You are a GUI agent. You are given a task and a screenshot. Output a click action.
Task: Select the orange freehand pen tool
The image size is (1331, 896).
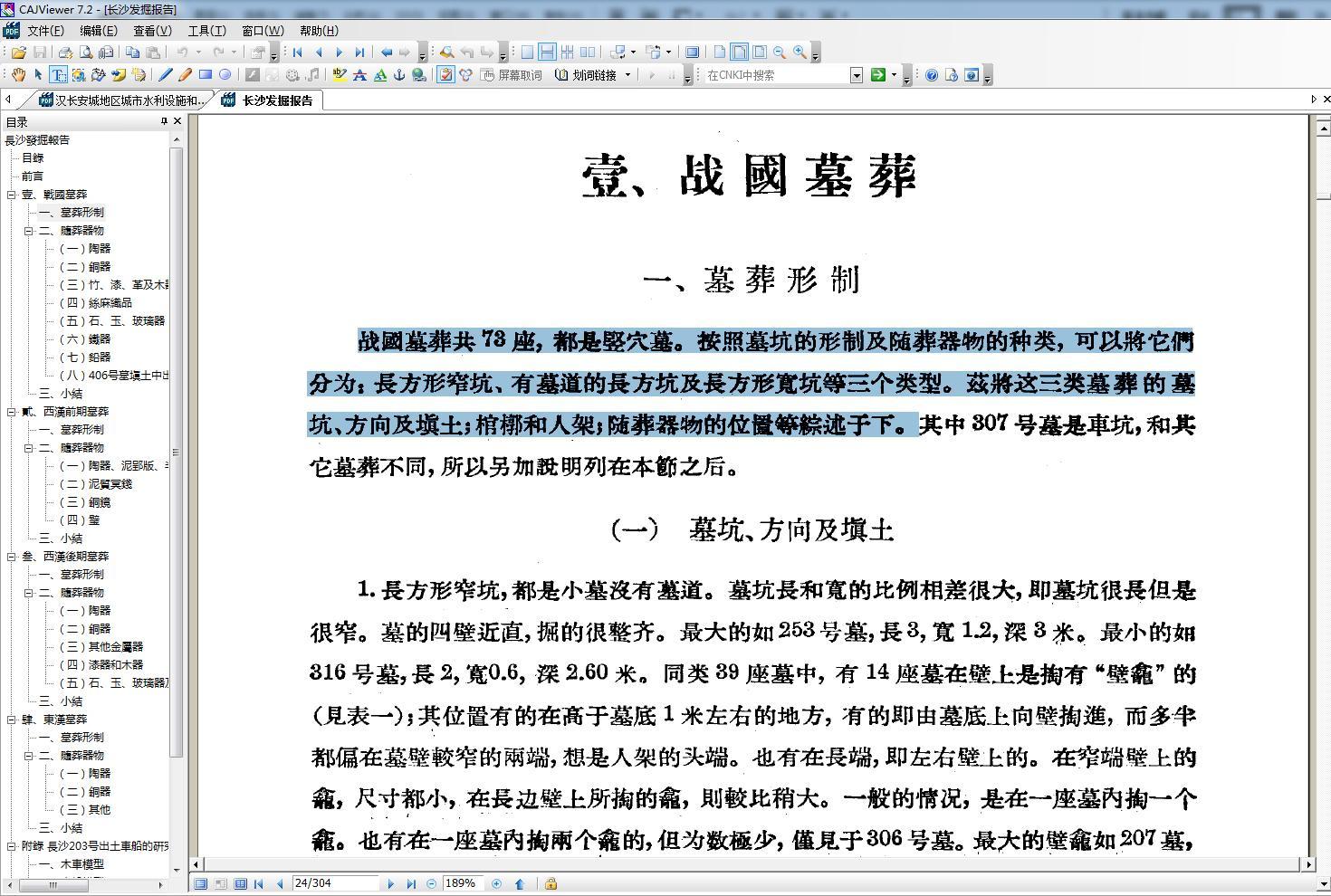coord(185,75)
